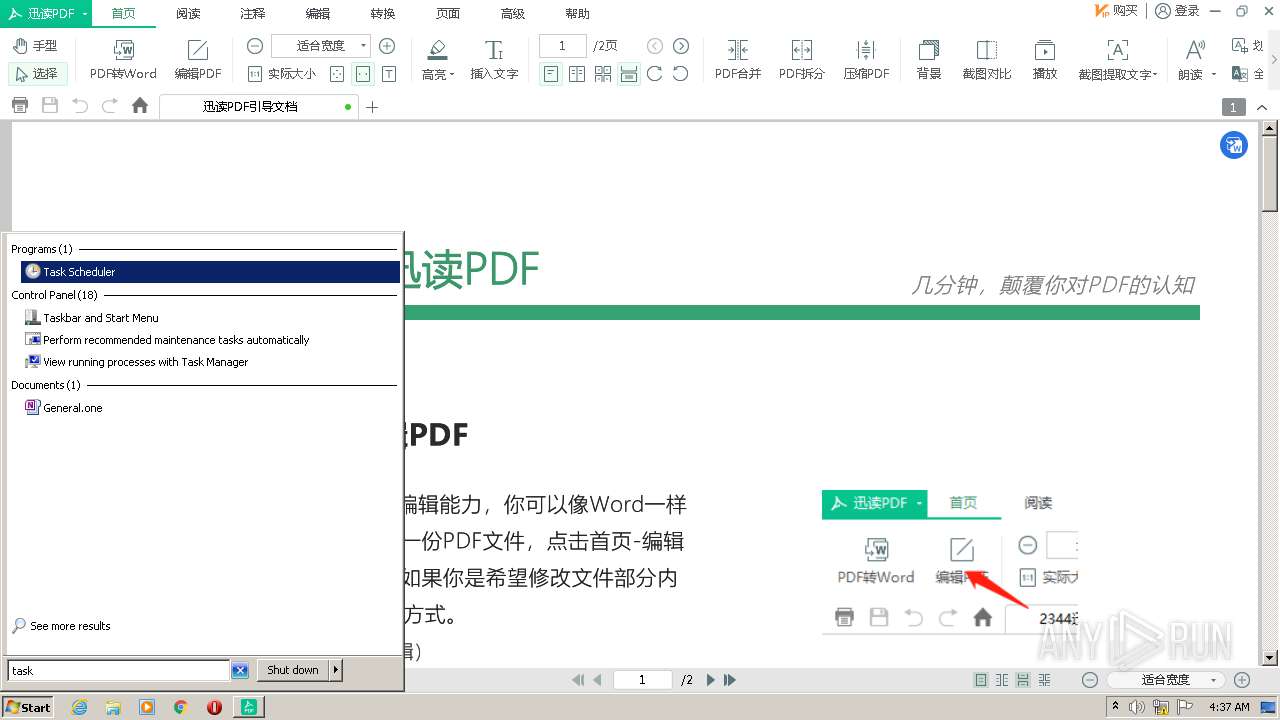Screen dimensions: 1280x720
Task: Click the Start button
Action: [x=28, y=707]
